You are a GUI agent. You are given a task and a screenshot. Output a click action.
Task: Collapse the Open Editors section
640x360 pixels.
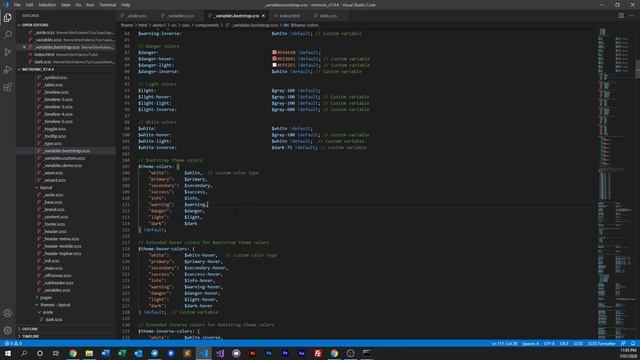pos(36,25)
